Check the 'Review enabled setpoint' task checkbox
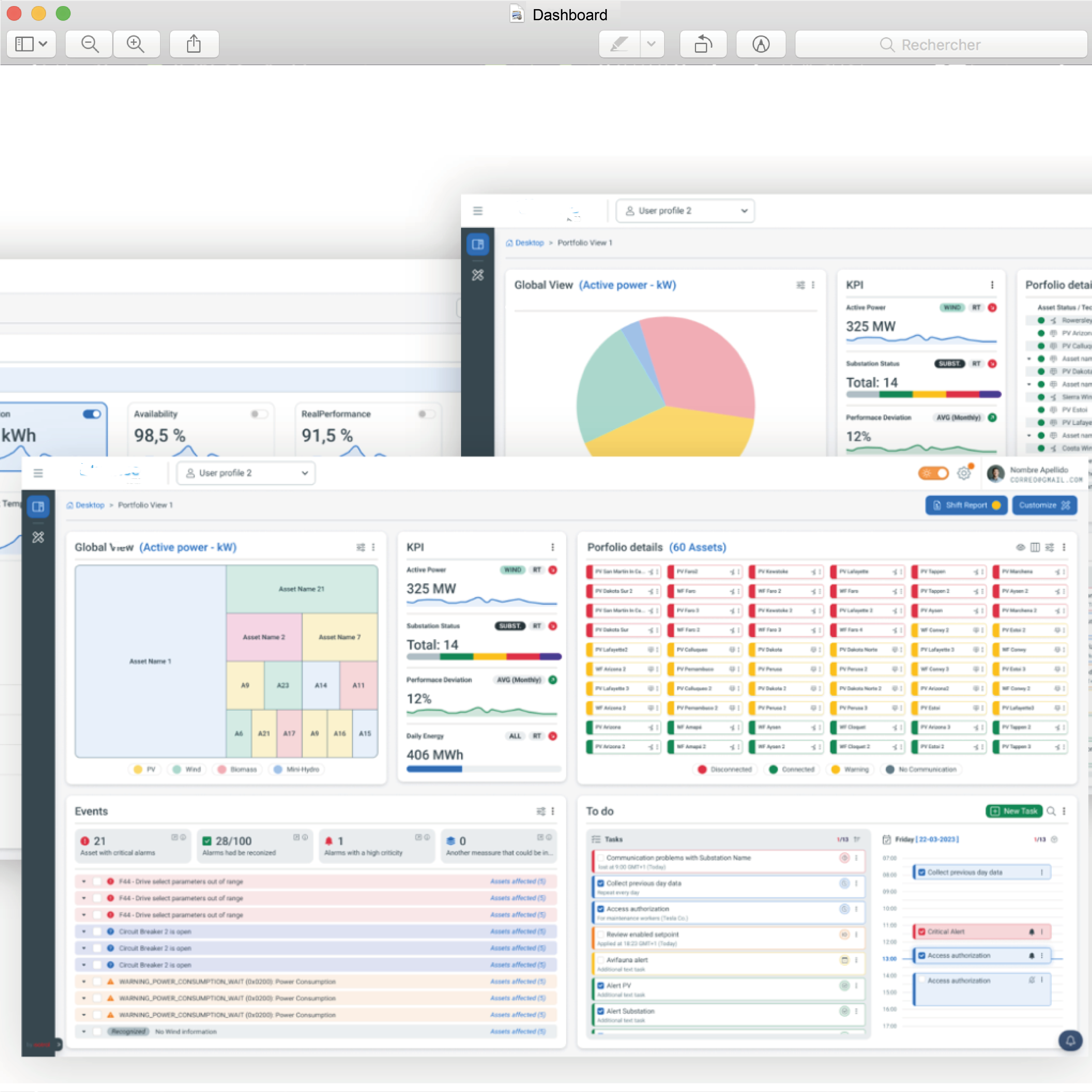The image size is (1092, 1092). [601, 934]
